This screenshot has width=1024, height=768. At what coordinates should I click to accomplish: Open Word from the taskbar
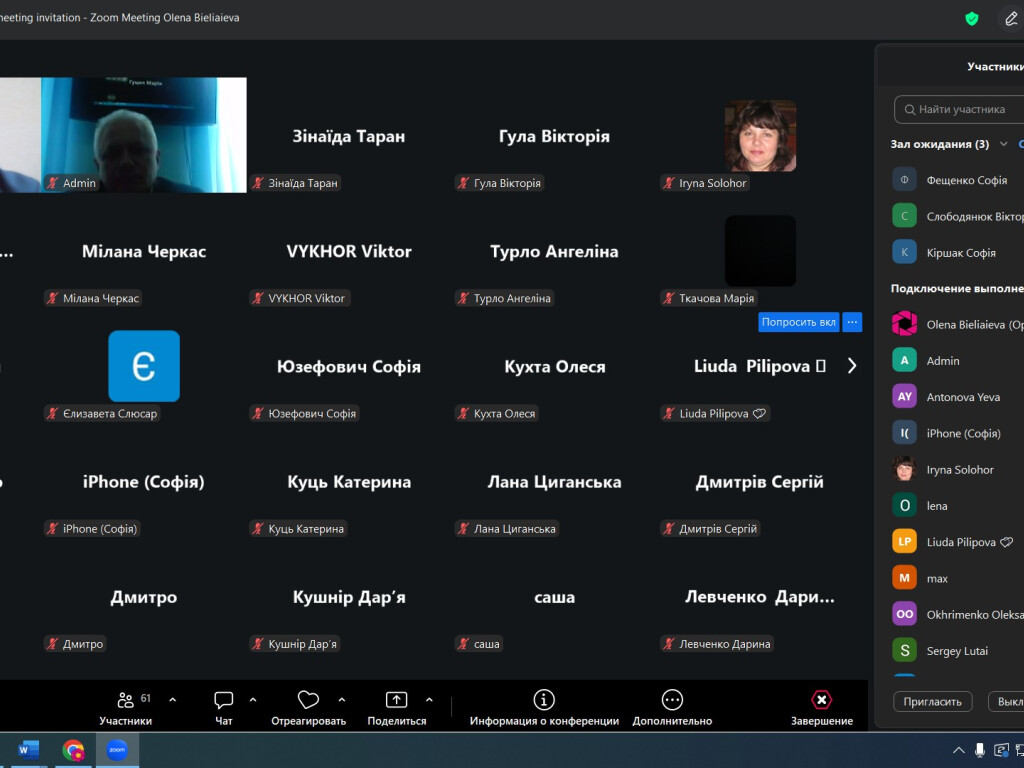[x=29, y=750]
